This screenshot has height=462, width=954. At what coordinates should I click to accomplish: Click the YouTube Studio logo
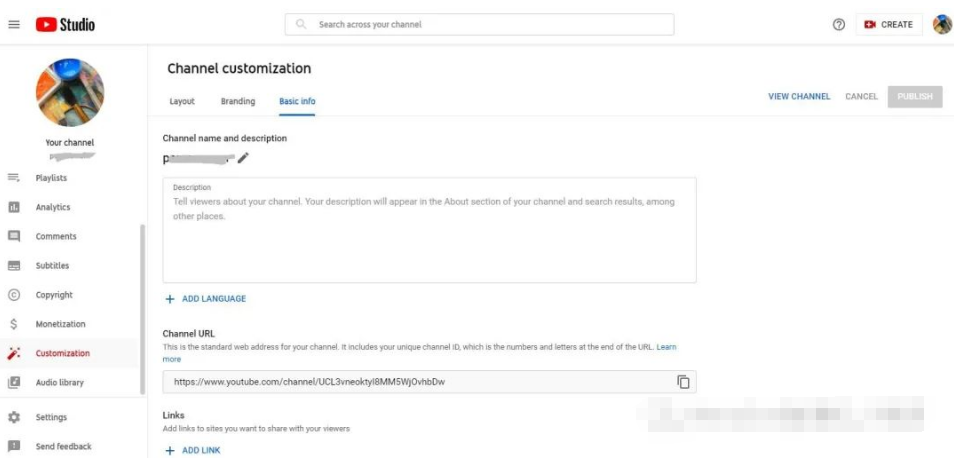65,24
